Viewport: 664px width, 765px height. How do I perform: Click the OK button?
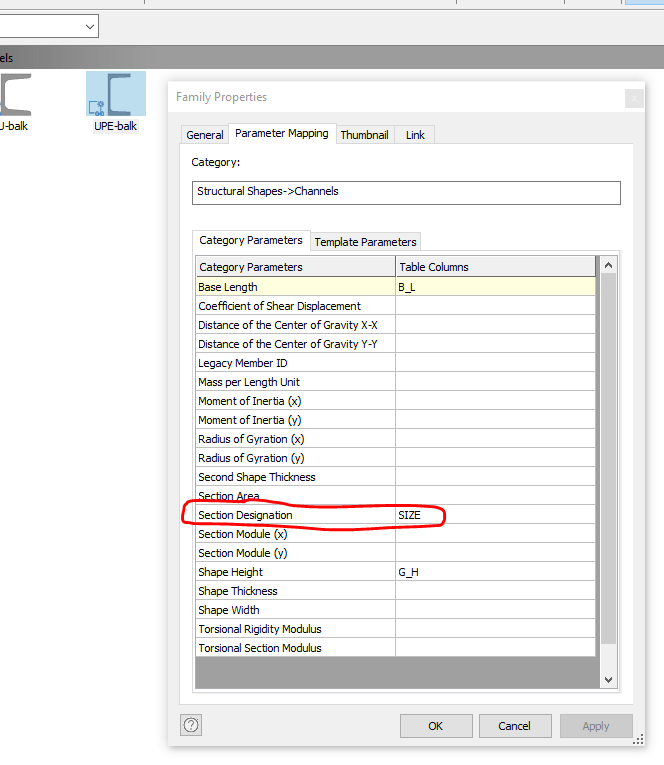436,726
